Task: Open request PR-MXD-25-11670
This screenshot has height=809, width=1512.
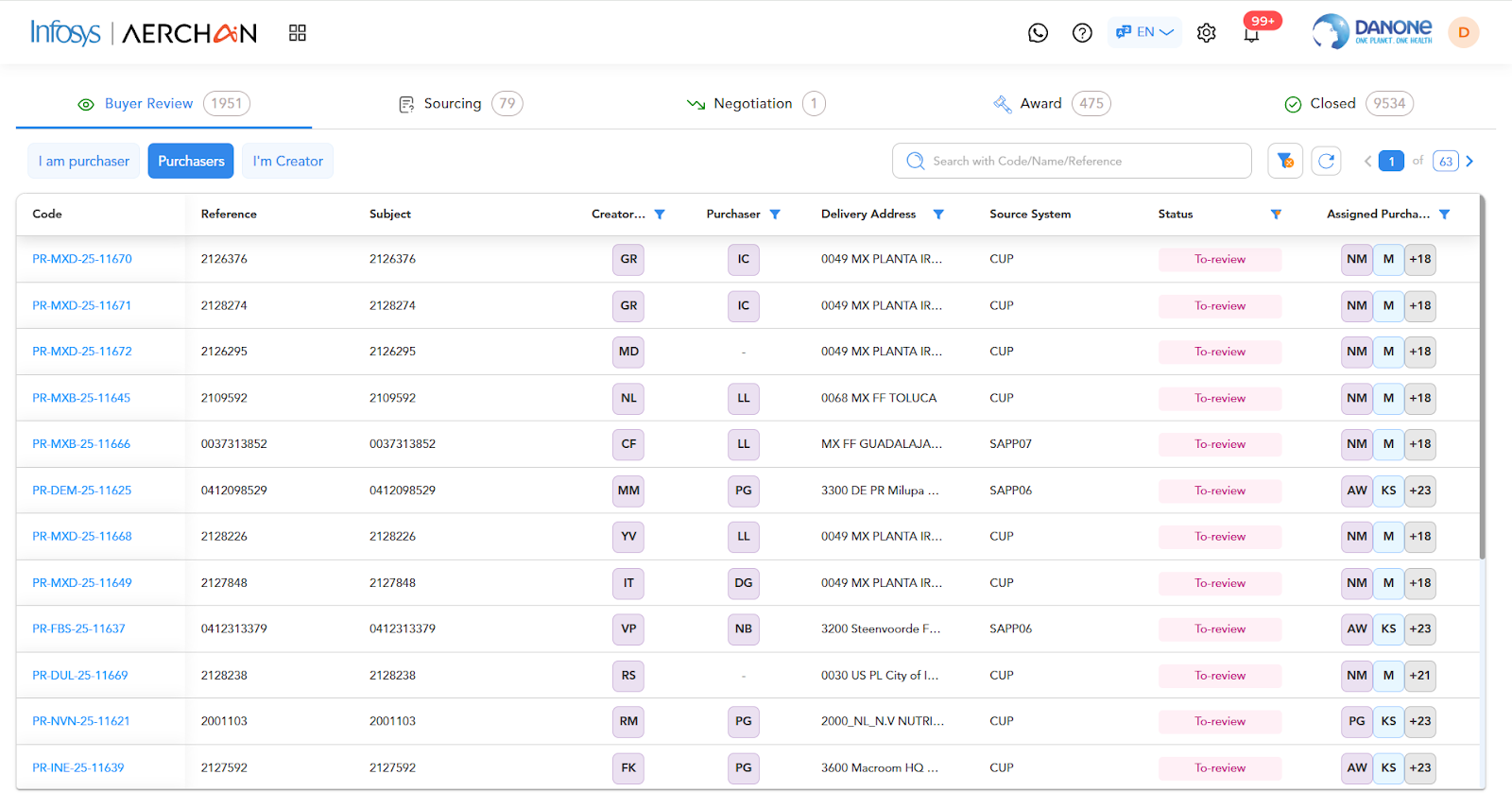Action: [x=82, y=259]
